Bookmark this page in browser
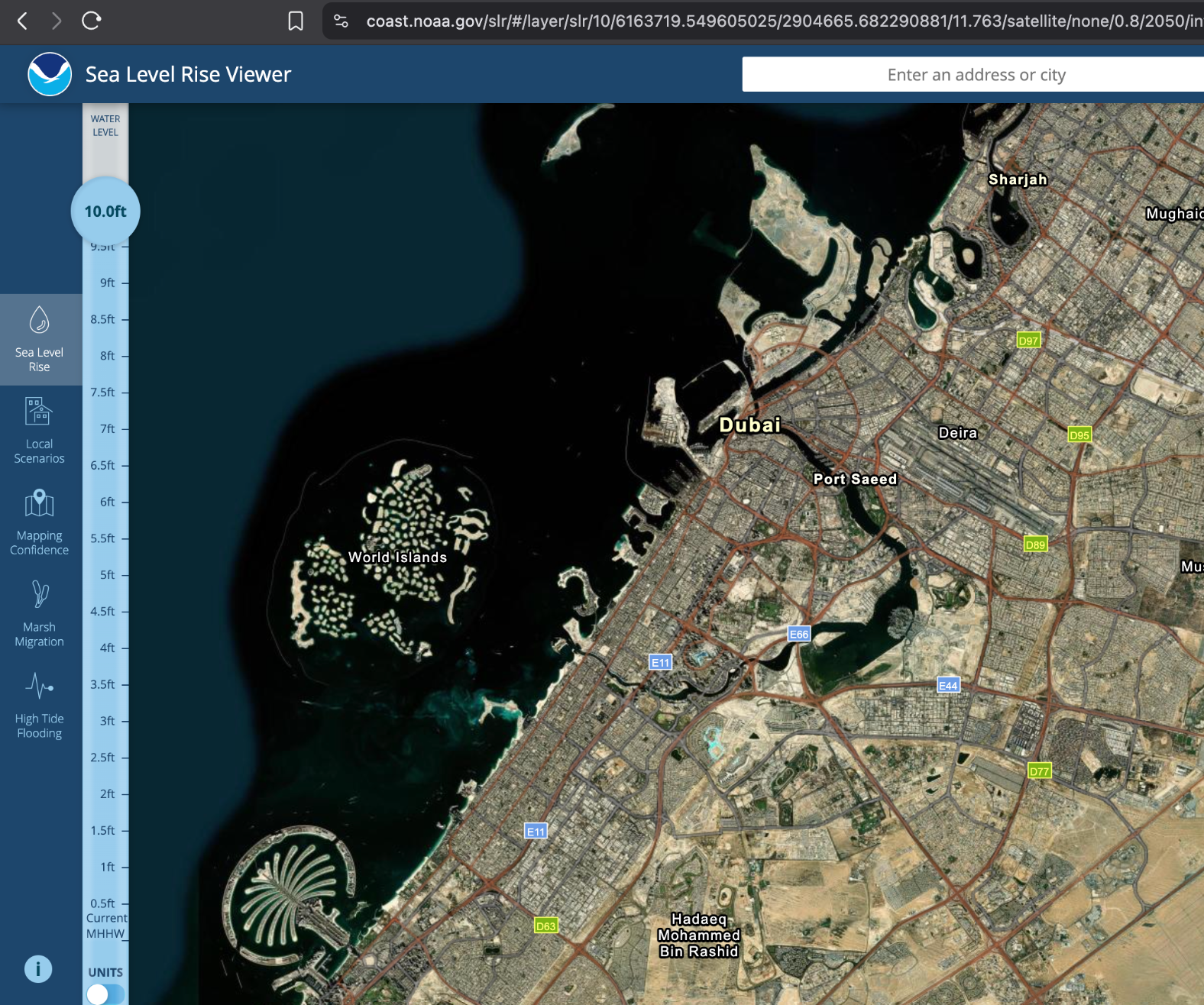The image size is (1204, 1005). 296,21
